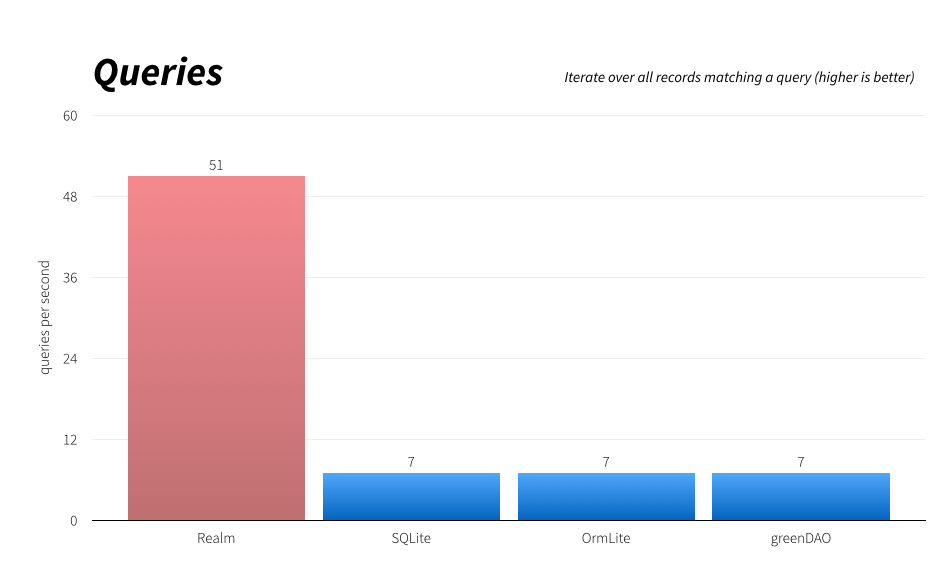Click the "queries per second" axis label
The height and width of the screenshot is (576, 950).
tap(45, 318)
